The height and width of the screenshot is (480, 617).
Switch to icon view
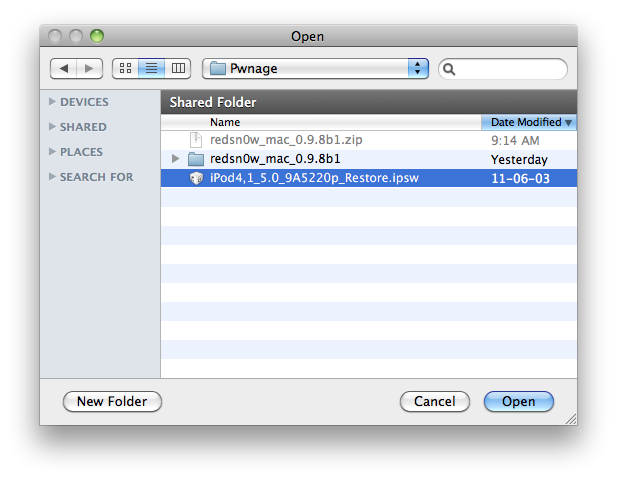click(125, 68)
